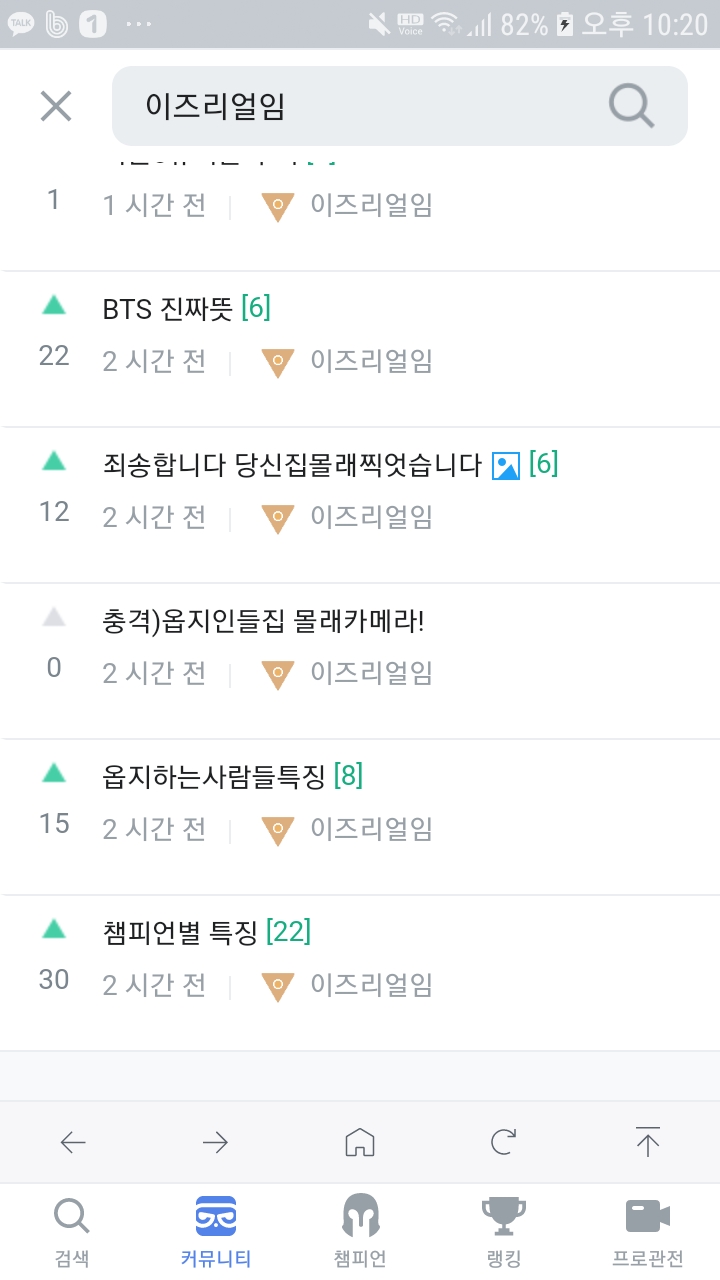Image resolution: width=720 pixels, height=1280 pixels.
Task: Upvote the 충격)옵지인들집 몰래카메라! post
Action: (x=54, y=617)
